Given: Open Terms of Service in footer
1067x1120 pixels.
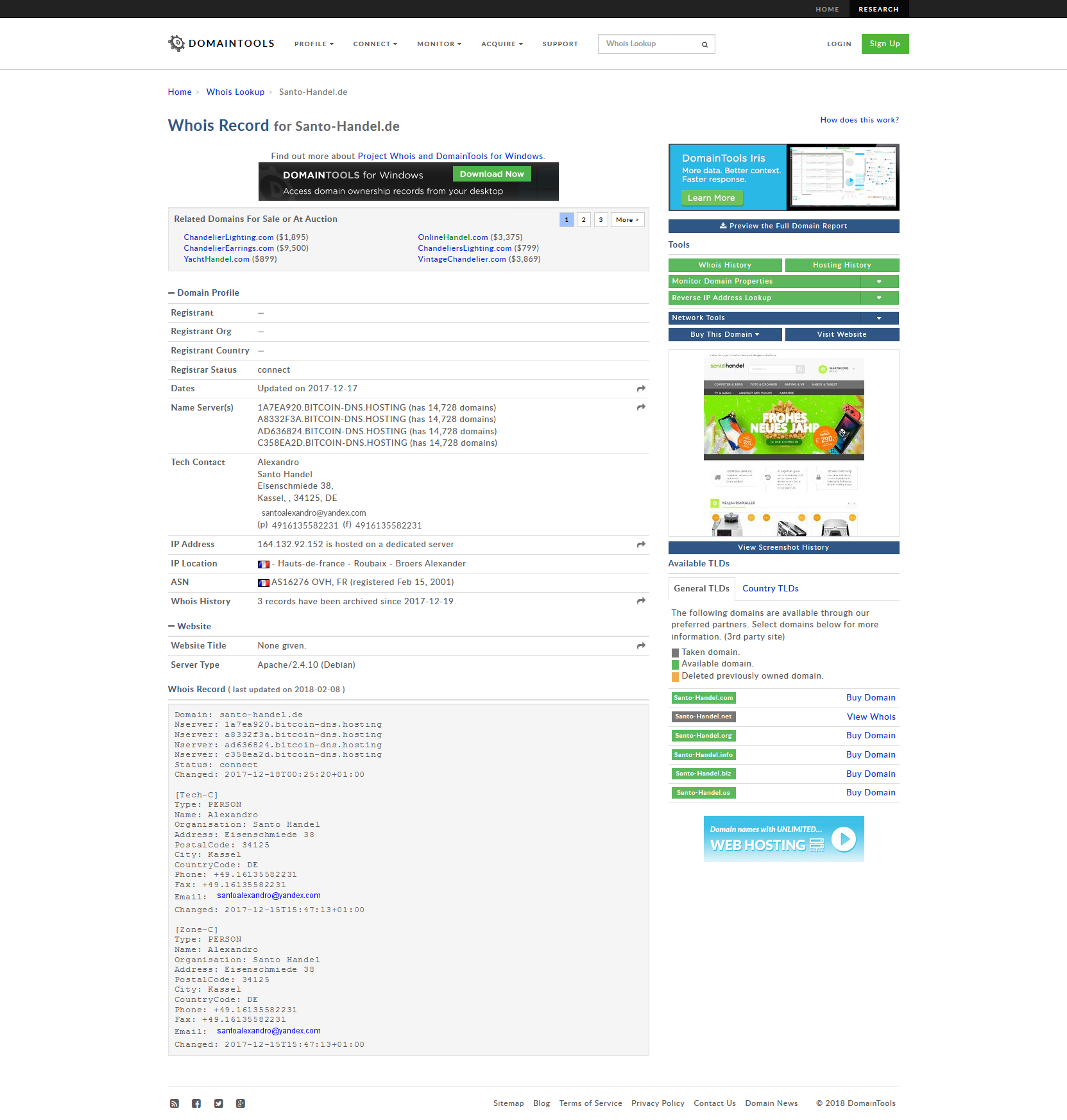Looking at the screenshot, I should tap(590, 1103).
